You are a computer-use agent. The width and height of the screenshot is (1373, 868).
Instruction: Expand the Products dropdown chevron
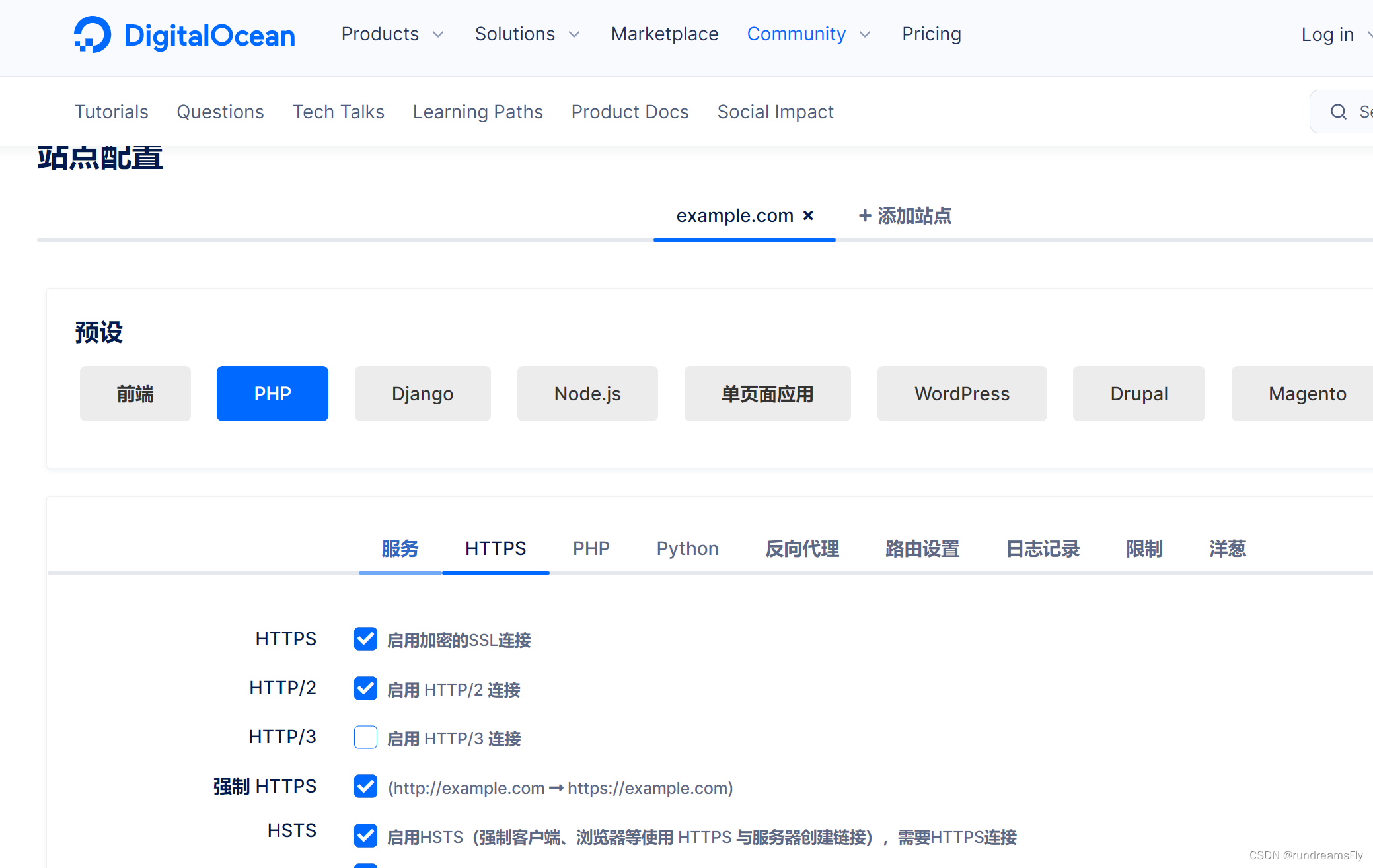pos(438,34)
